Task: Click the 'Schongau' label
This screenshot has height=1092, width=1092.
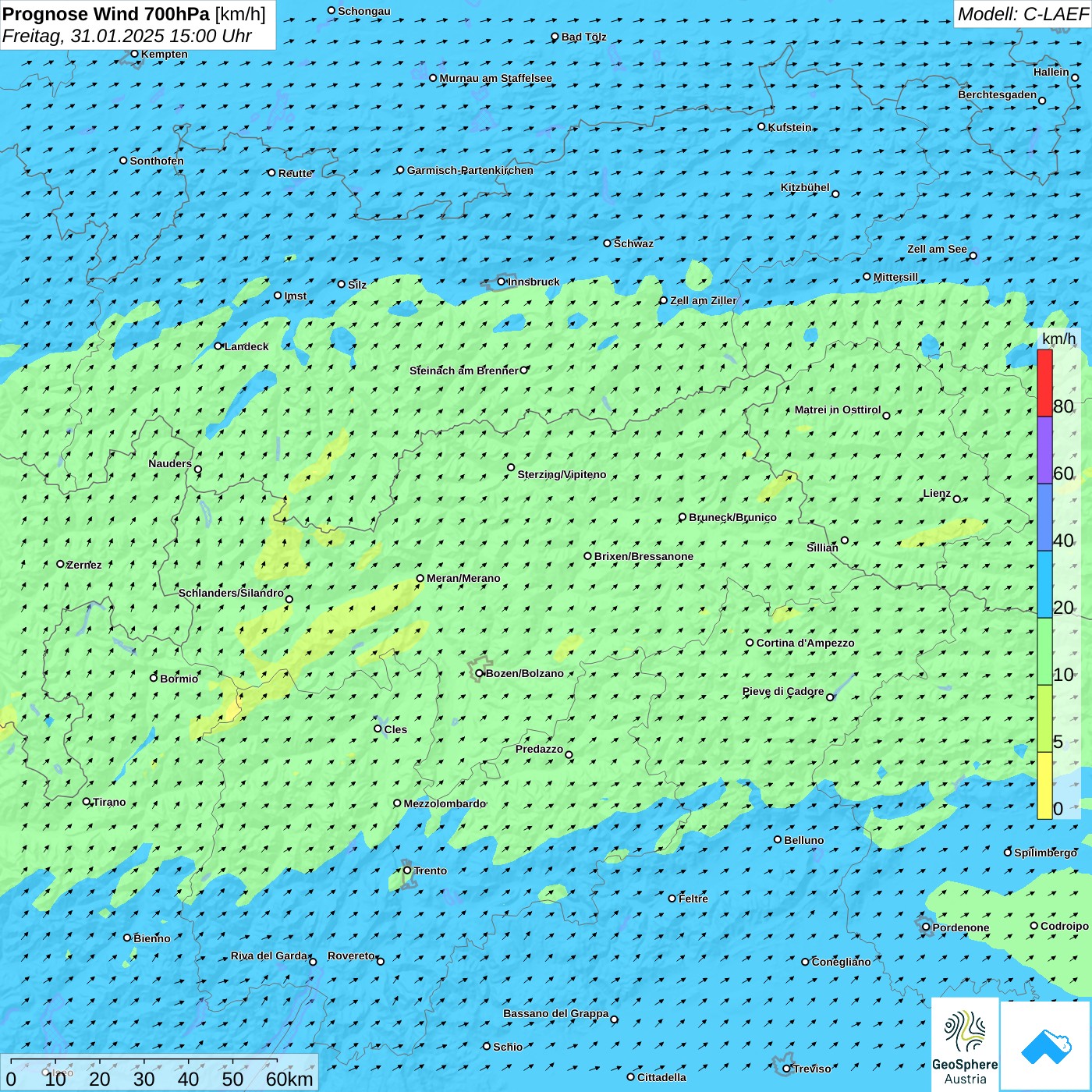Action: click(364, 11)
